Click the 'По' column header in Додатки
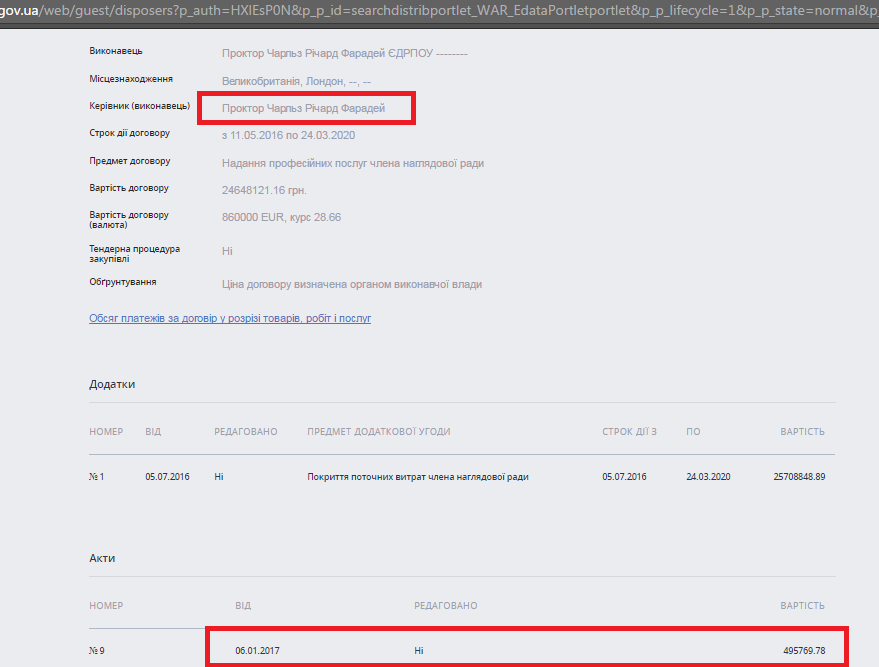 (x=693, y=432)
